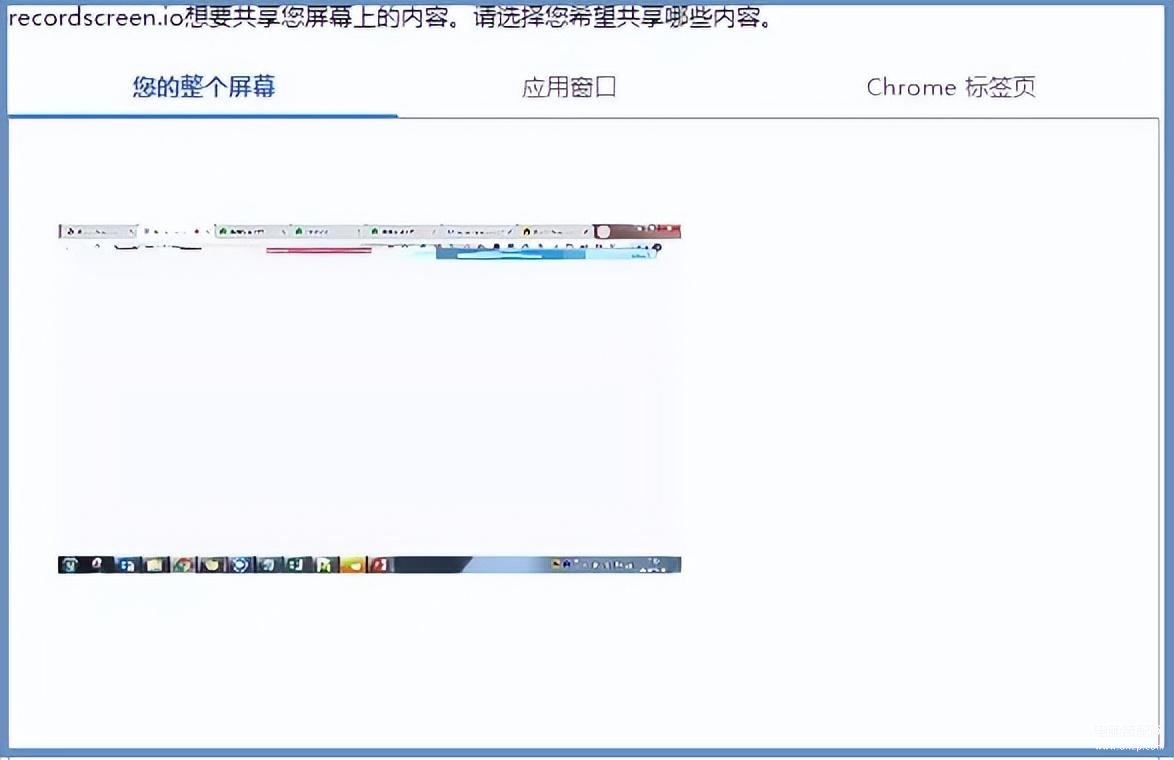Image resolution: width=1174 pixels, height=760 pixels.
Task: Click the watermark at the dialog's bottom right
Action: [1129, 737]
